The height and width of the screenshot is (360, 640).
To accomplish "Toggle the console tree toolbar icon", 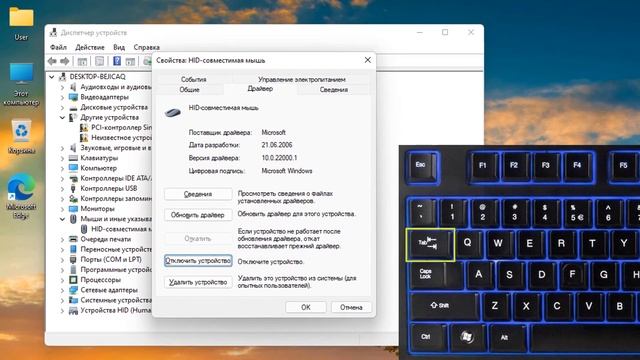I will pos(82,62).
